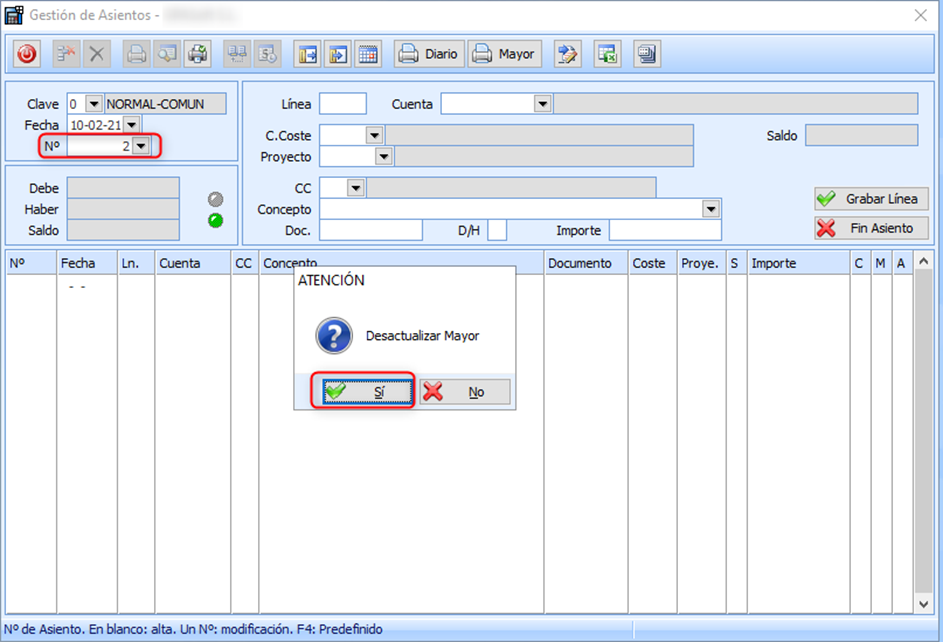Click the Importe input field

pyautogui.click(x=665, y=230)
